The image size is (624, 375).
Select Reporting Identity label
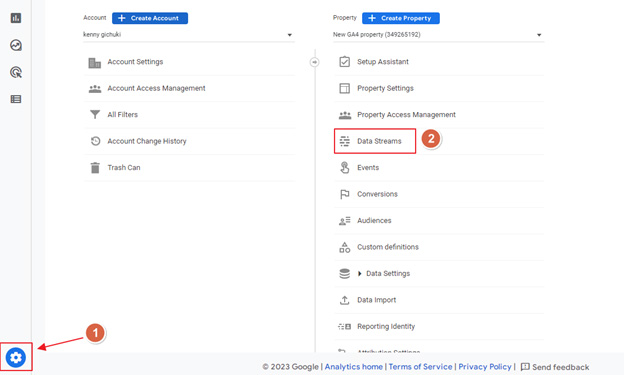[x=386, y=326]
